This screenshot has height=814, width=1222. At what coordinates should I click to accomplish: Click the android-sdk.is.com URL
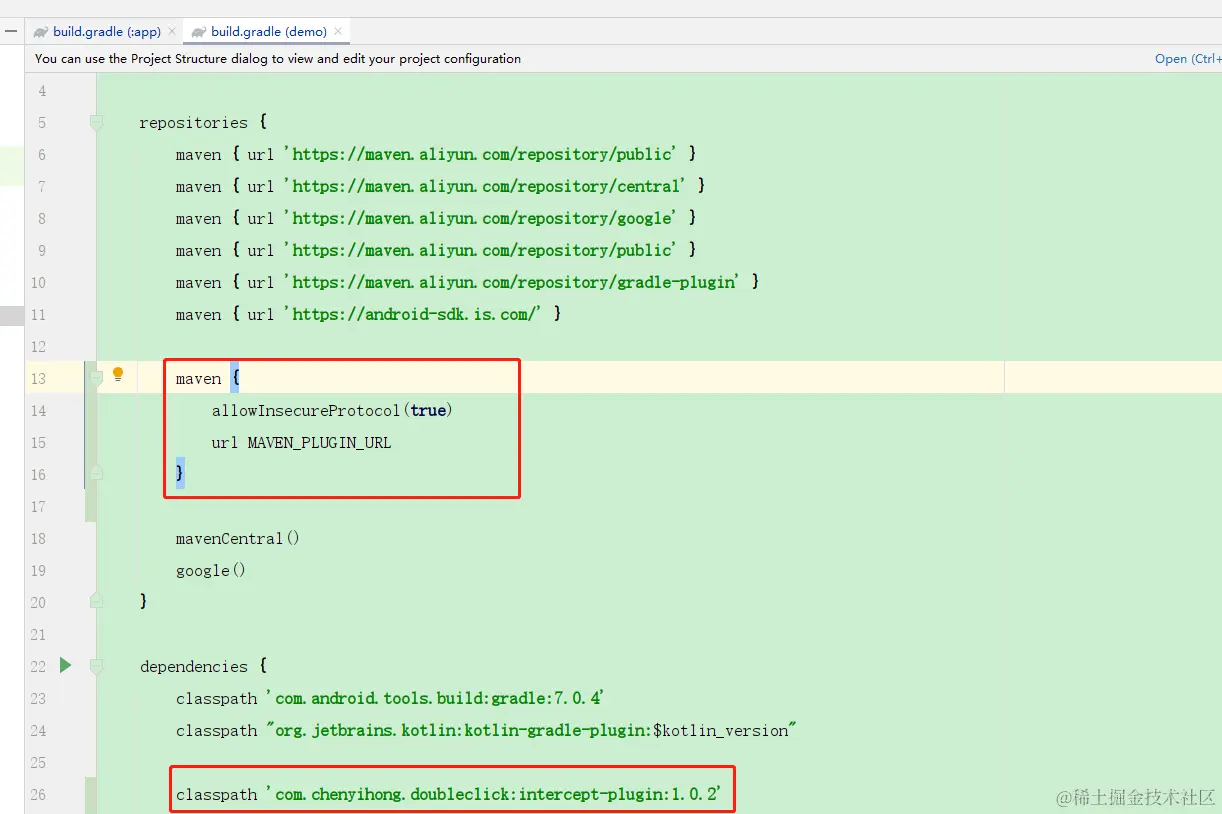[413, 314]
